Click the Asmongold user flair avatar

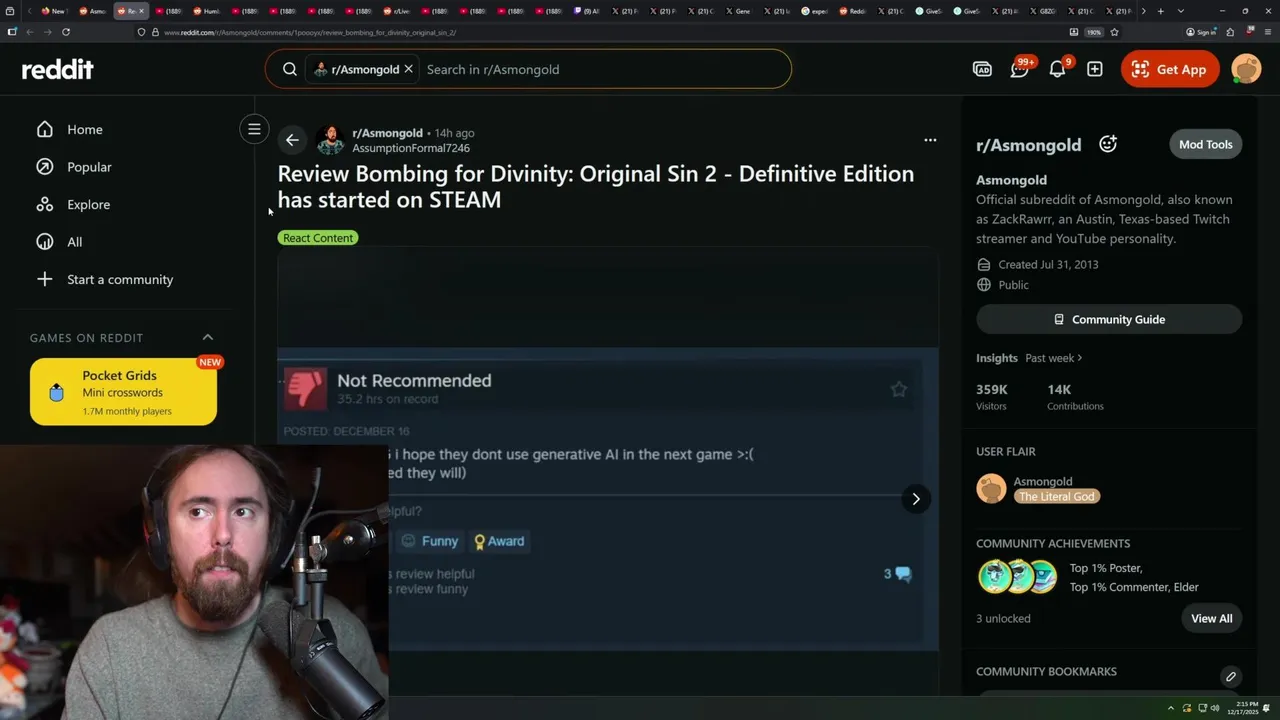click(x=991, y=489)
